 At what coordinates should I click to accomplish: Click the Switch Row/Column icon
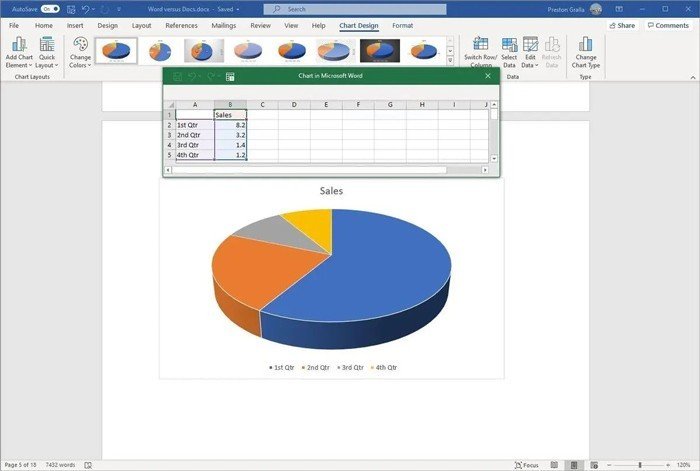481,50
